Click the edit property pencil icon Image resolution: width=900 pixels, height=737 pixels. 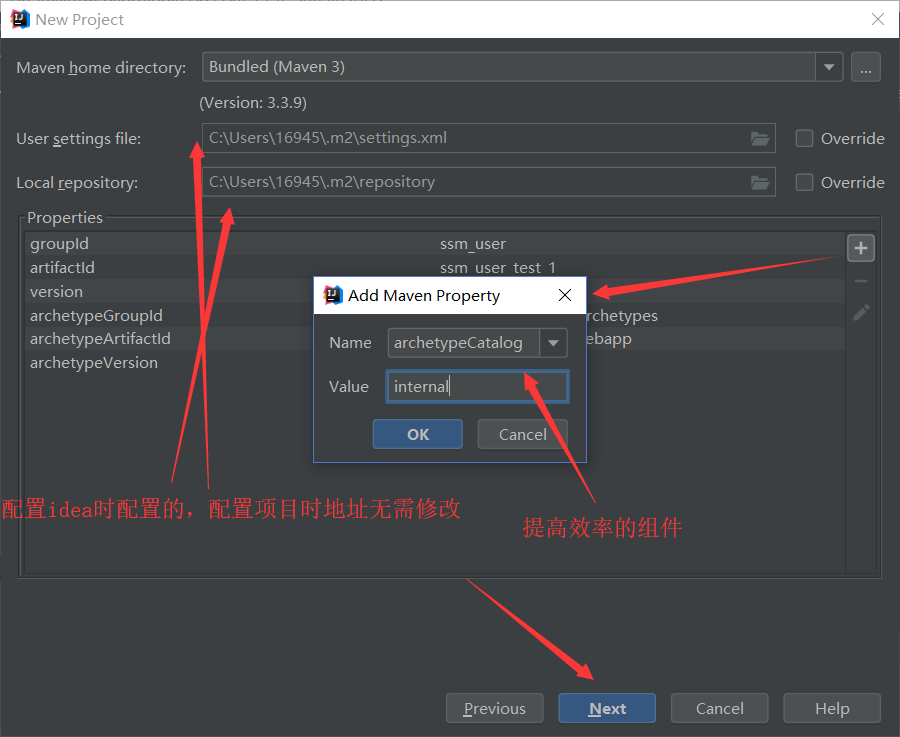(861, 312)
